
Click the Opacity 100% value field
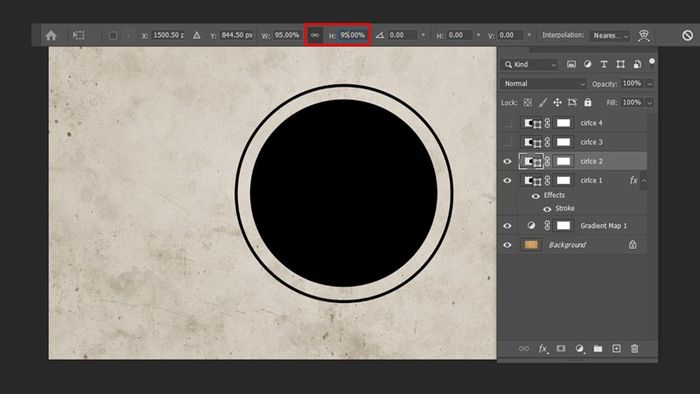632,83
